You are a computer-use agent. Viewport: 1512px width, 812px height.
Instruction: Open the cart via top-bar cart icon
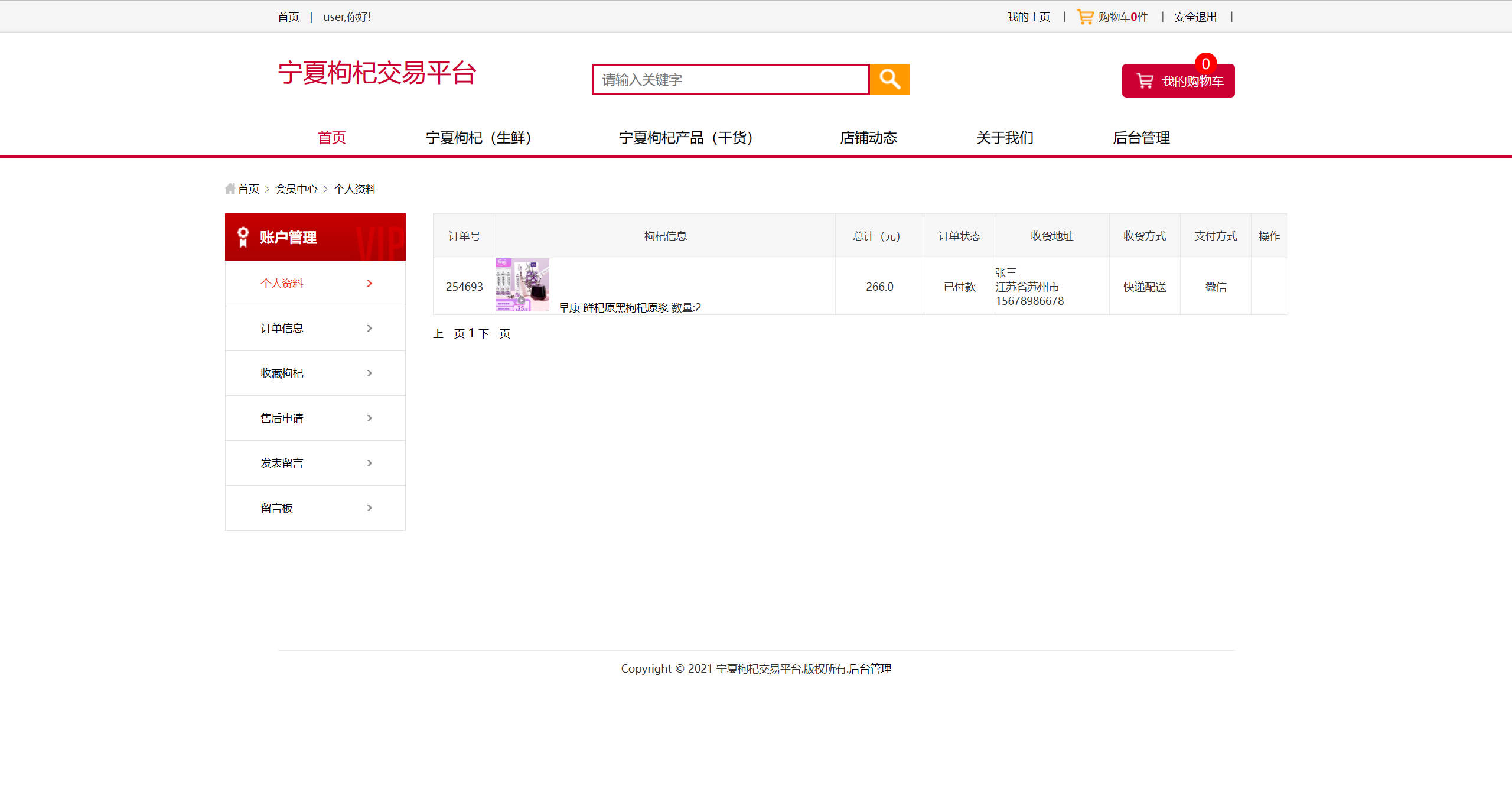1084,16
